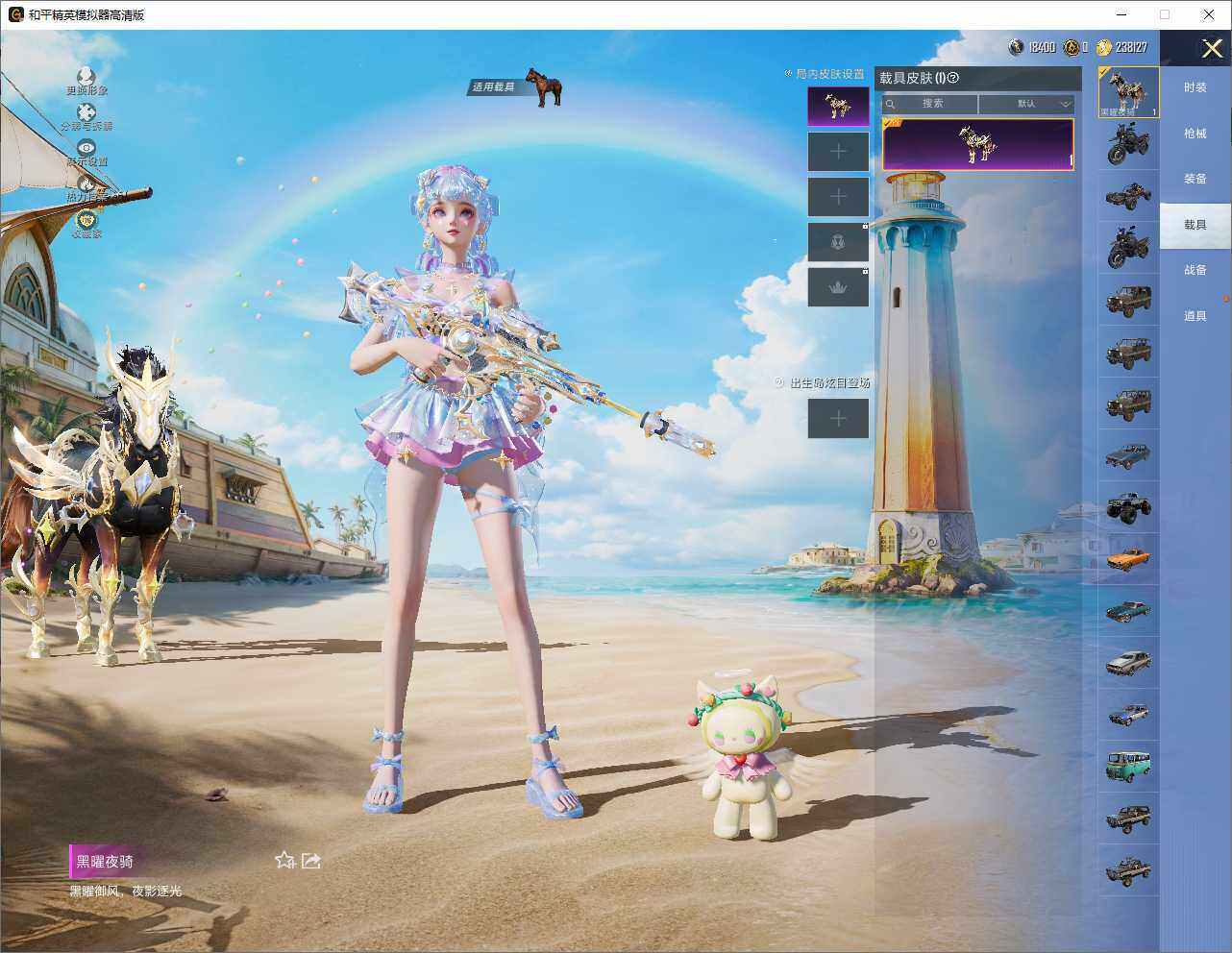Share the 黑曜夜骑 skin via share icon
Screen dimensions: 1232x953
tap(311, 860)
